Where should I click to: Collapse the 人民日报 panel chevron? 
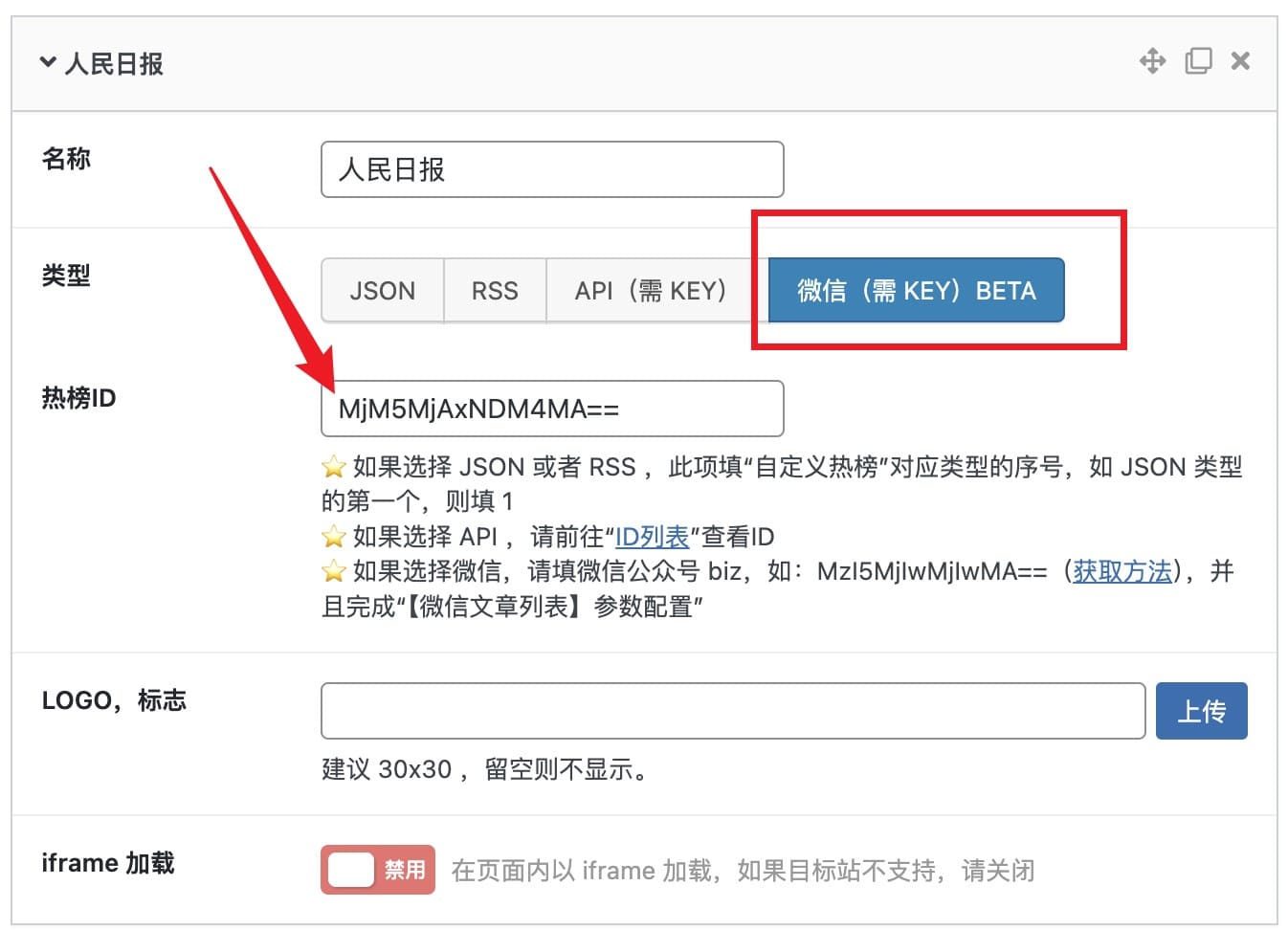(48, 62)
